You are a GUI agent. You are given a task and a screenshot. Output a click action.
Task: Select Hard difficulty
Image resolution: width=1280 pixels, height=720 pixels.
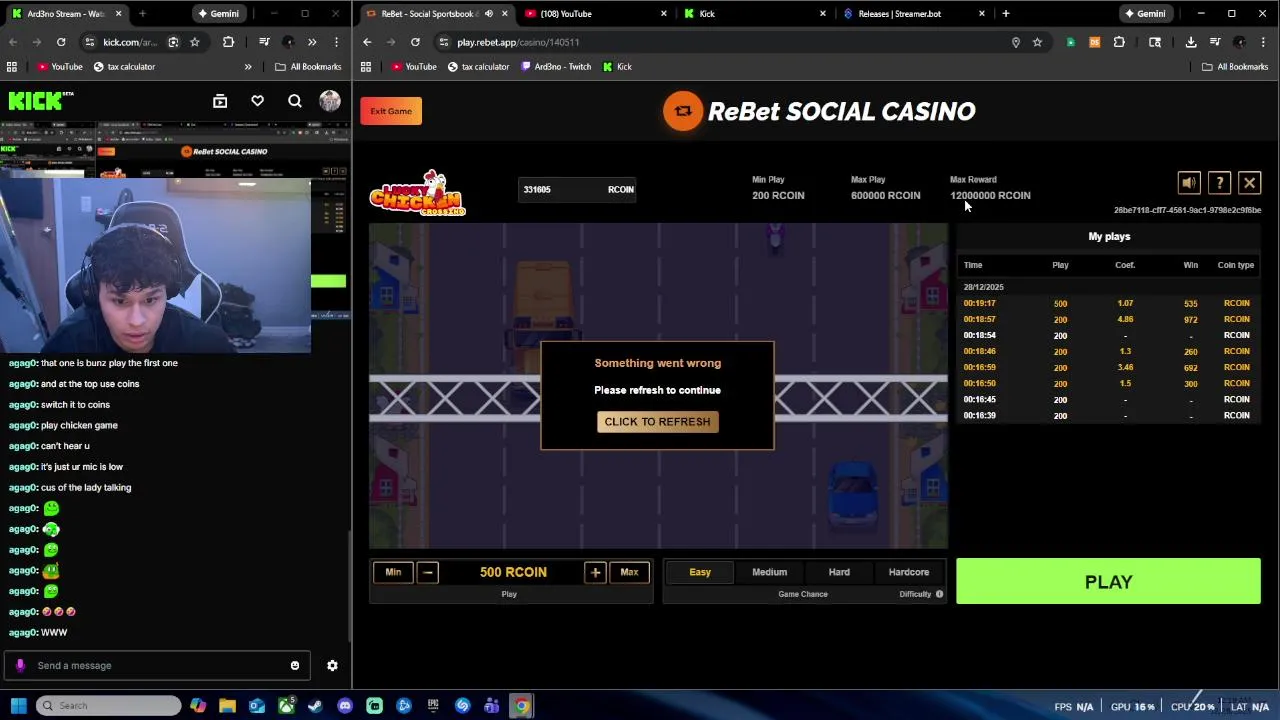point(839,572)
